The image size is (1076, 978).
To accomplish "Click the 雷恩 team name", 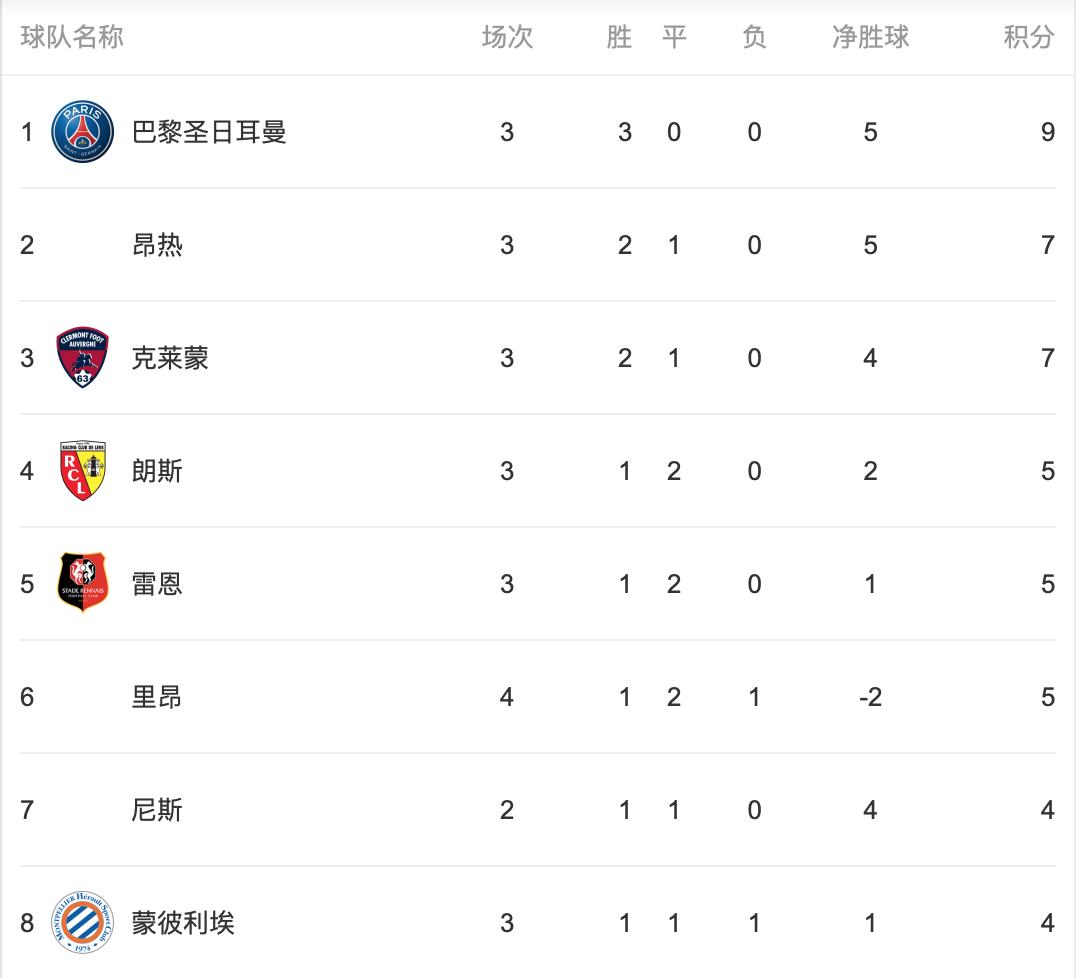I will (x=157, y=584).
